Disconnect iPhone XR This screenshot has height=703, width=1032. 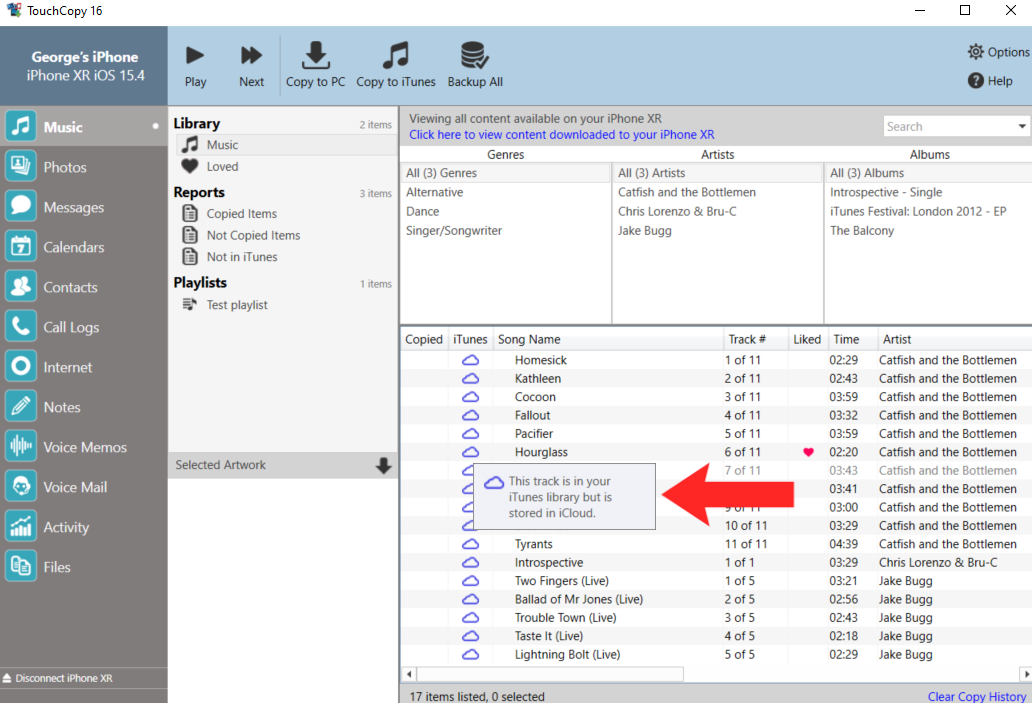(57, 678)
